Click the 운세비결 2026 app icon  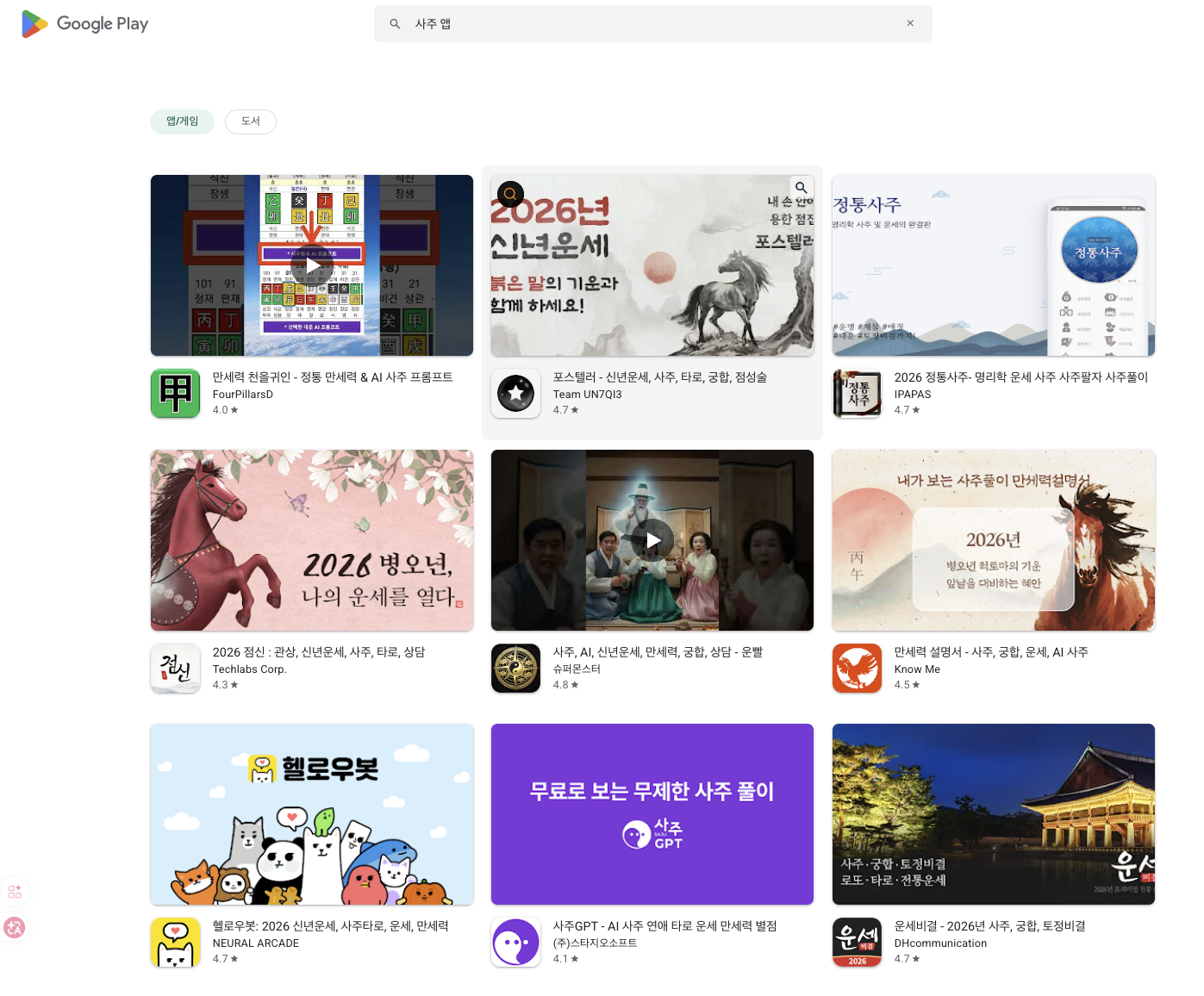tap(858, 942)
